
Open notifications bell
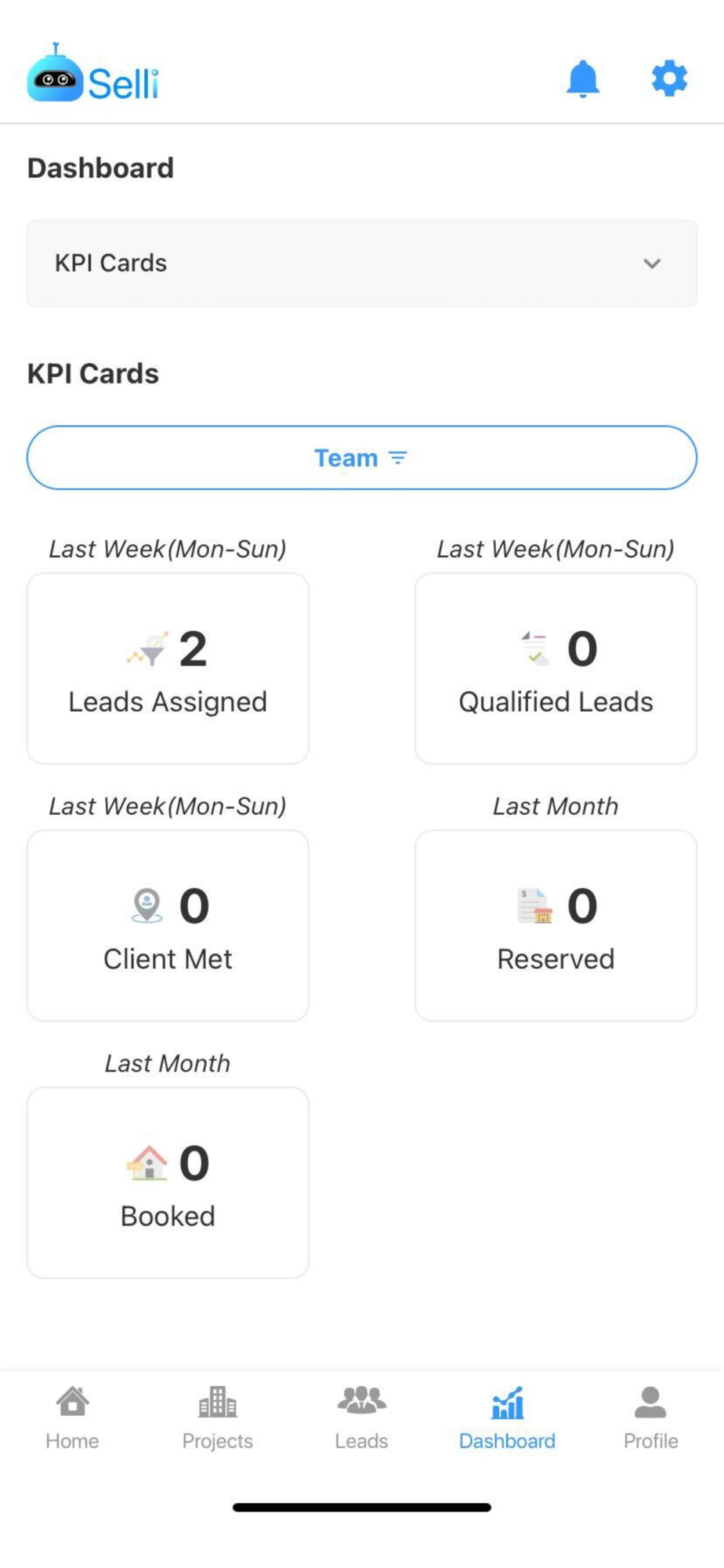[583, 78]
